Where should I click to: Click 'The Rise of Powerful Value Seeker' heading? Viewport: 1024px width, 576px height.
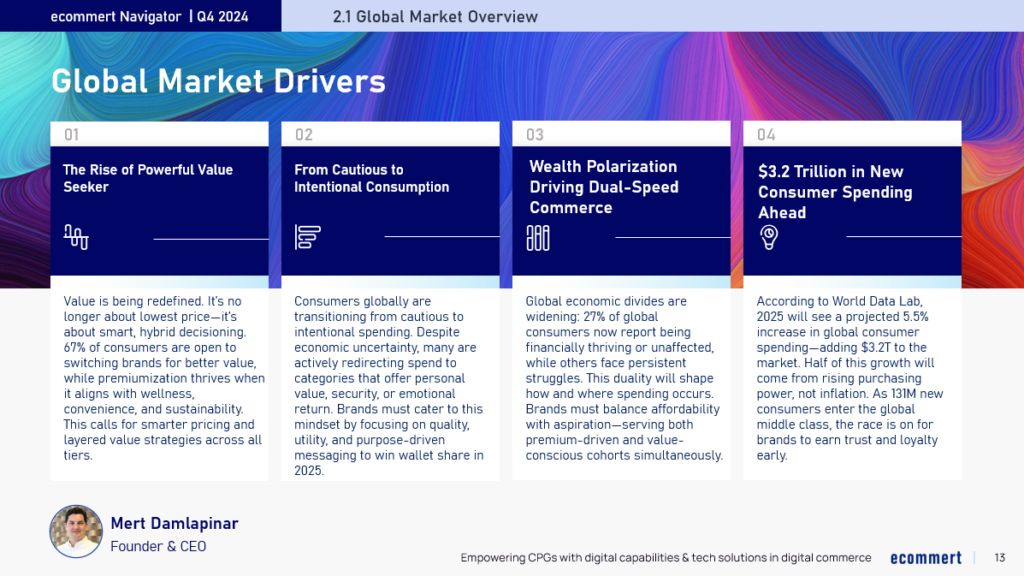click(x=148, y=178)
